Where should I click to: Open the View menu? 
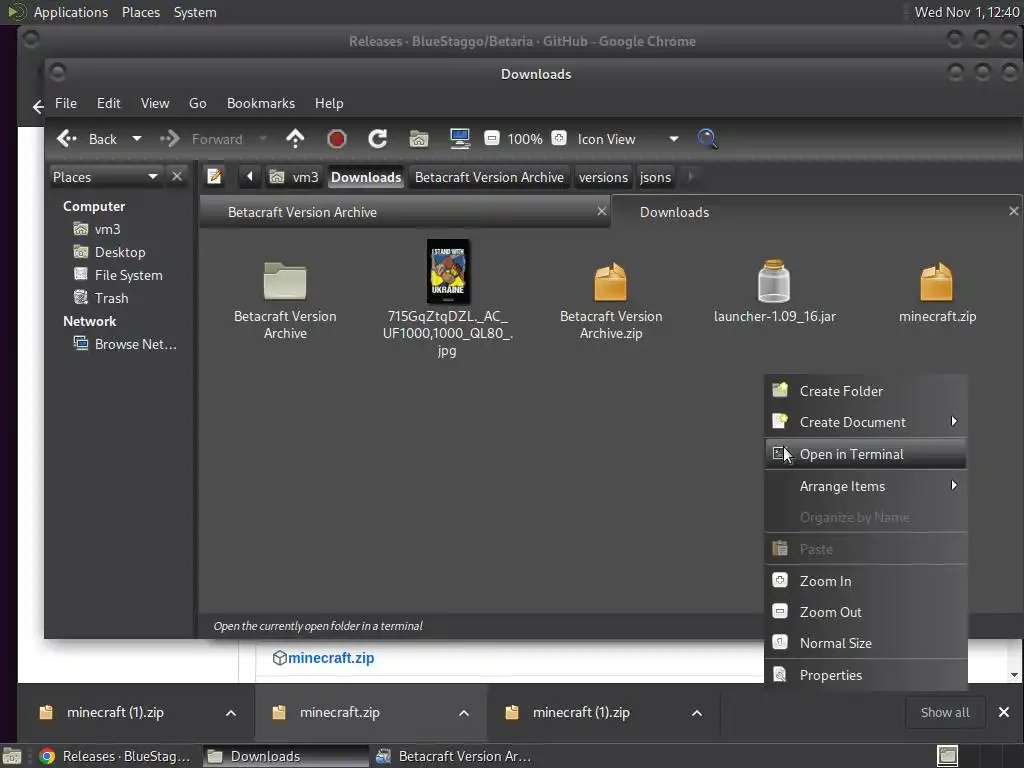155,103
